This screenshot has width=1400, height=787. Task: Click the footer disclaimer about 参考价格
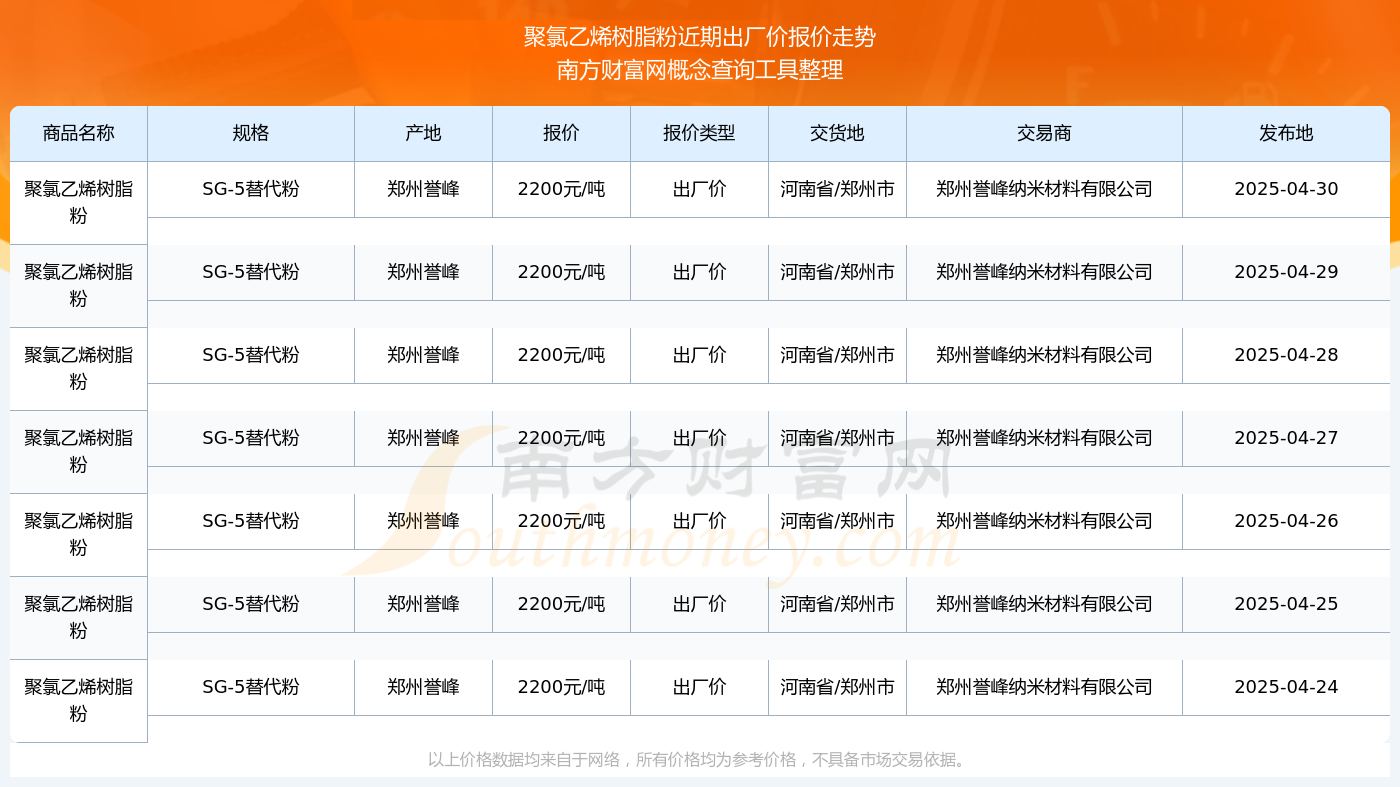[x=700, y=760]
